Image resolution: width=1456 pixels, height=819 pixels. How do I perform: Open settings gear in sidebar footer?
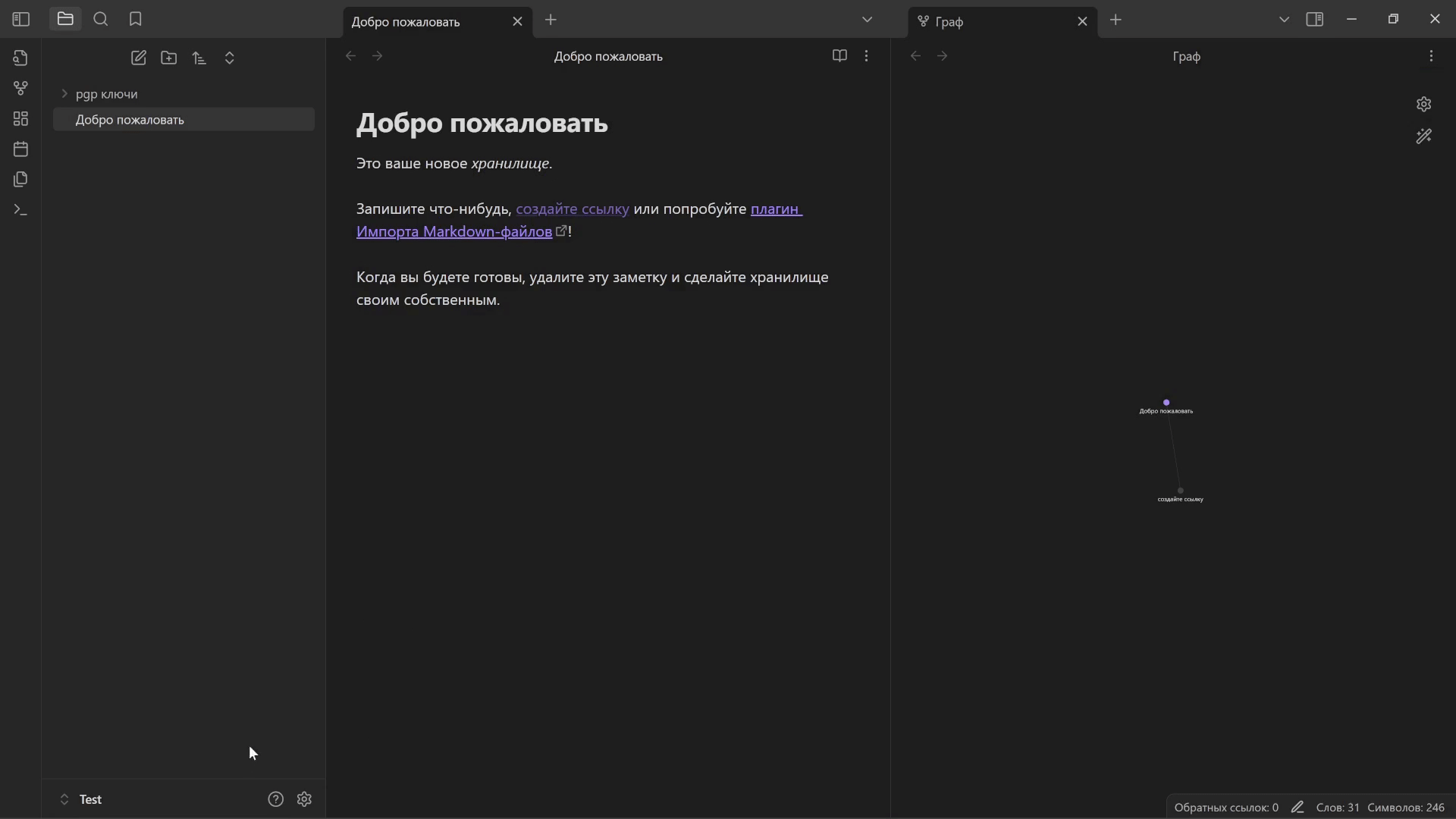(x=305, y=800)
